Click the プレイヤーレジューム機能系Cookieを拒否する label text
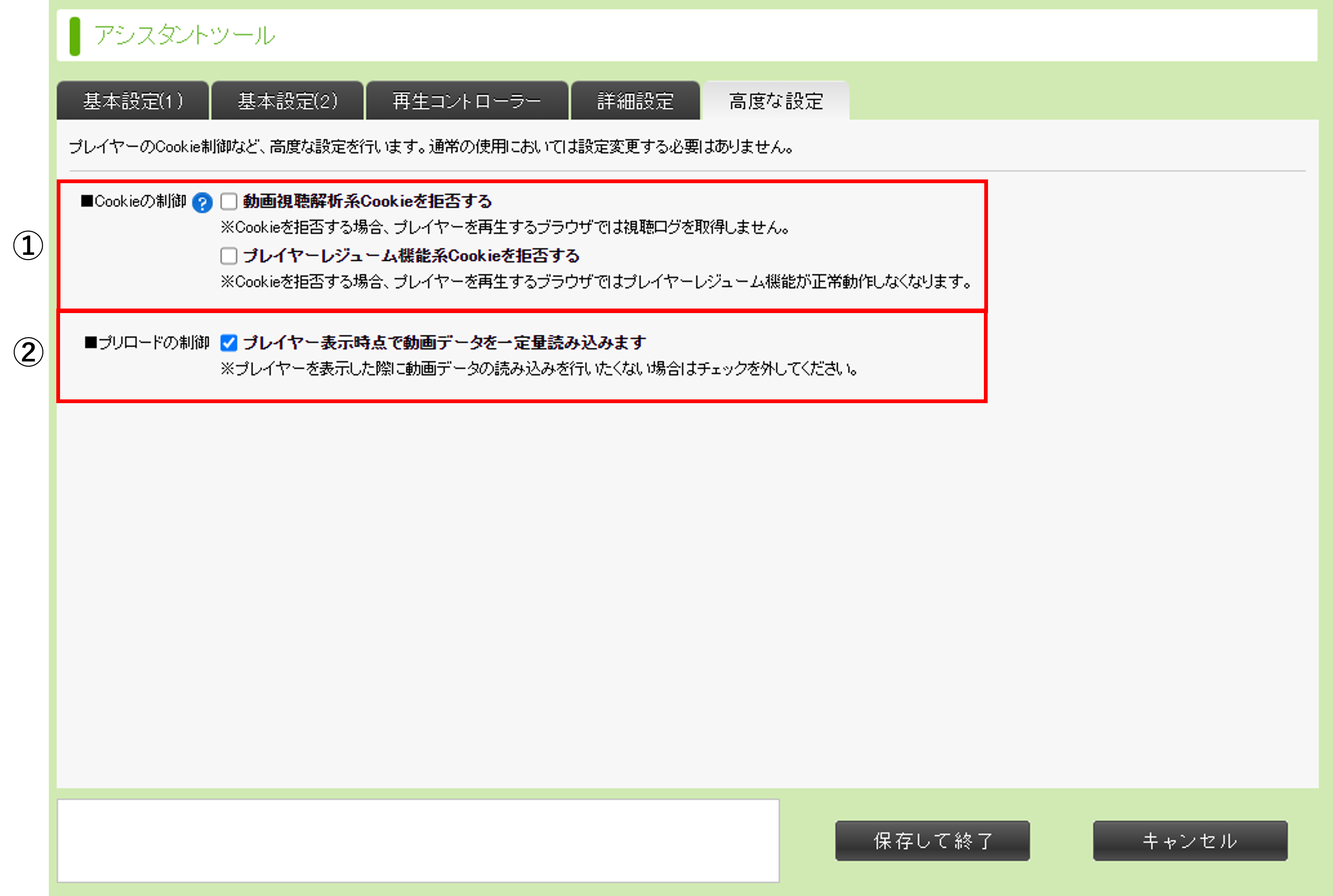Image resolution: width=1333 pixels, height=896 pixels. click(411, 255)
